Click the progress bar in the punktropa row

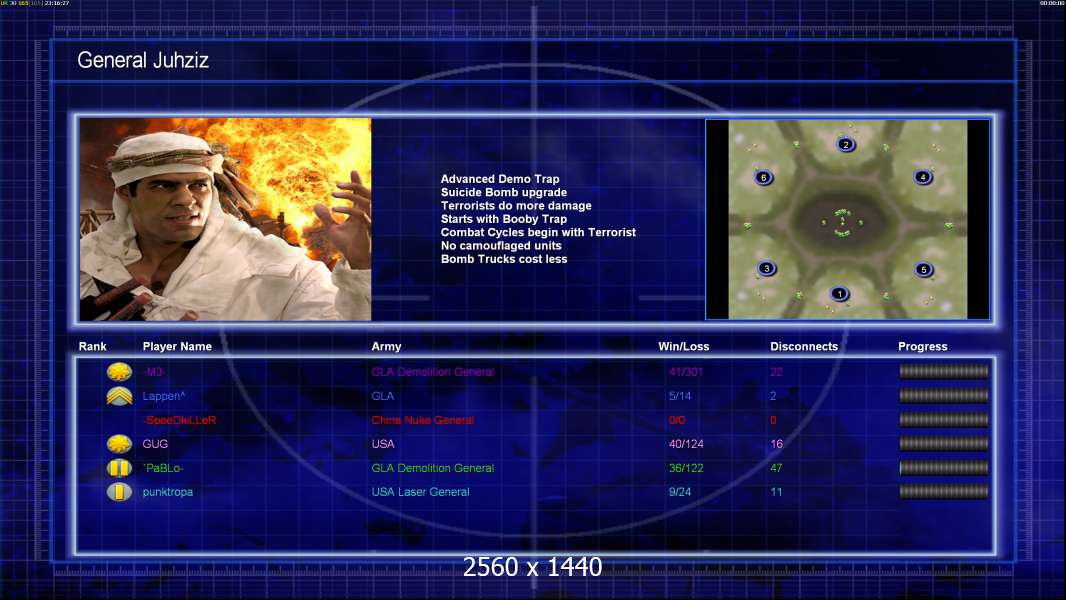point(944,492)
